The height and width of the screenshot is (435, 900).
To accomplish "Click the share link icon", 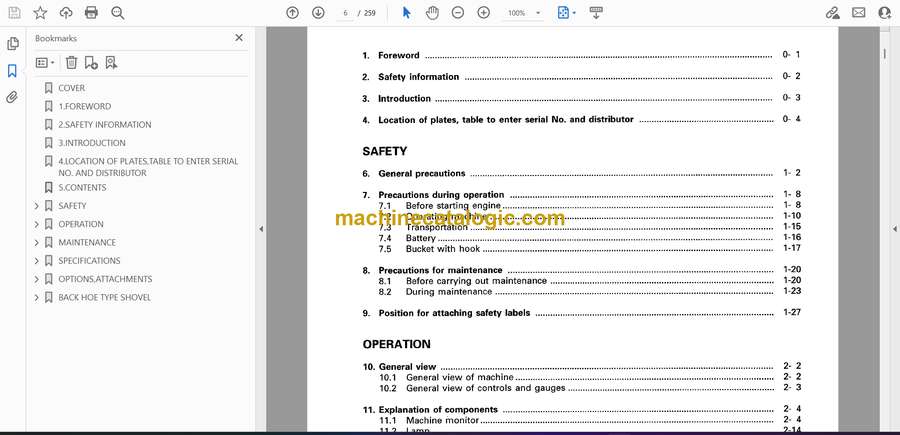I will [832, 13].
